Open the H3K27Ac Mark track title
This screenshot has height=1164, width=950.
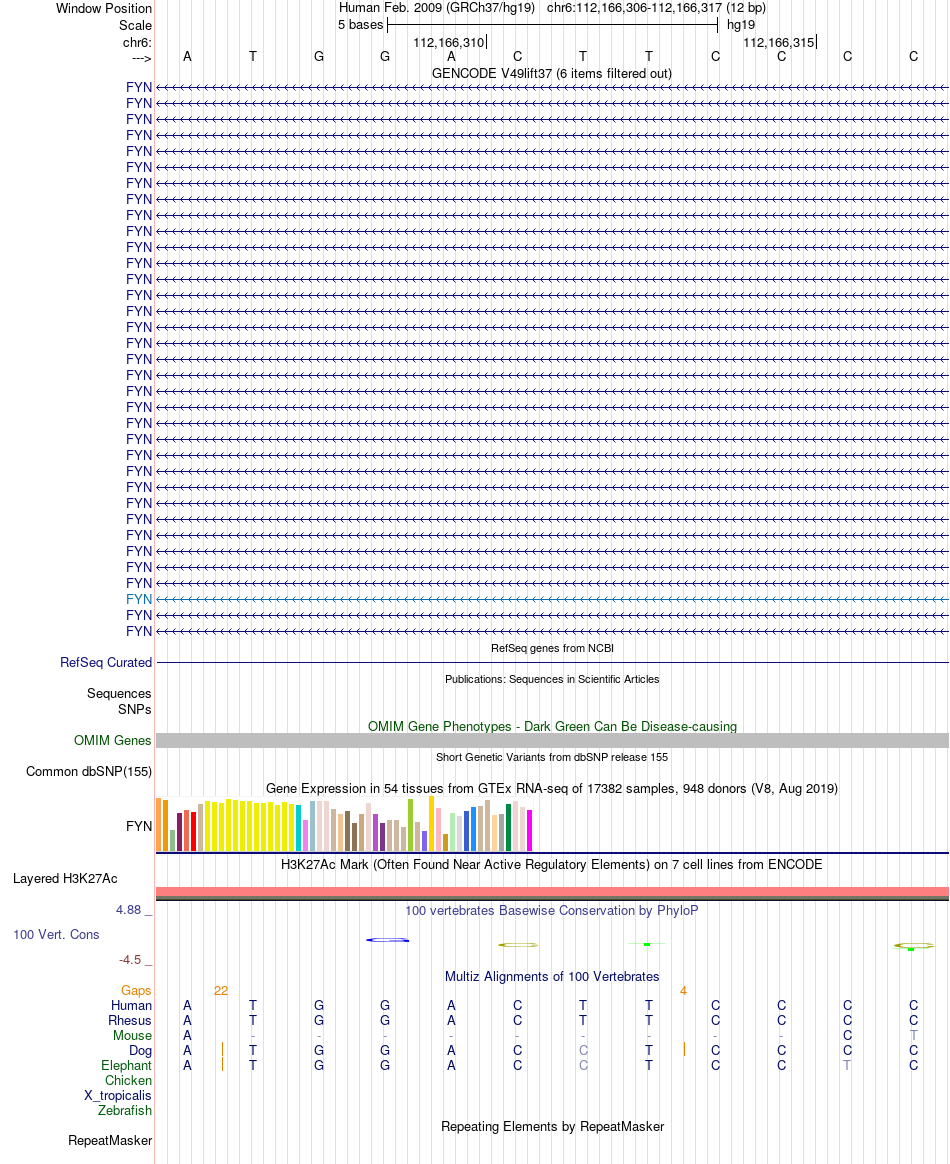tap(551, 864)
